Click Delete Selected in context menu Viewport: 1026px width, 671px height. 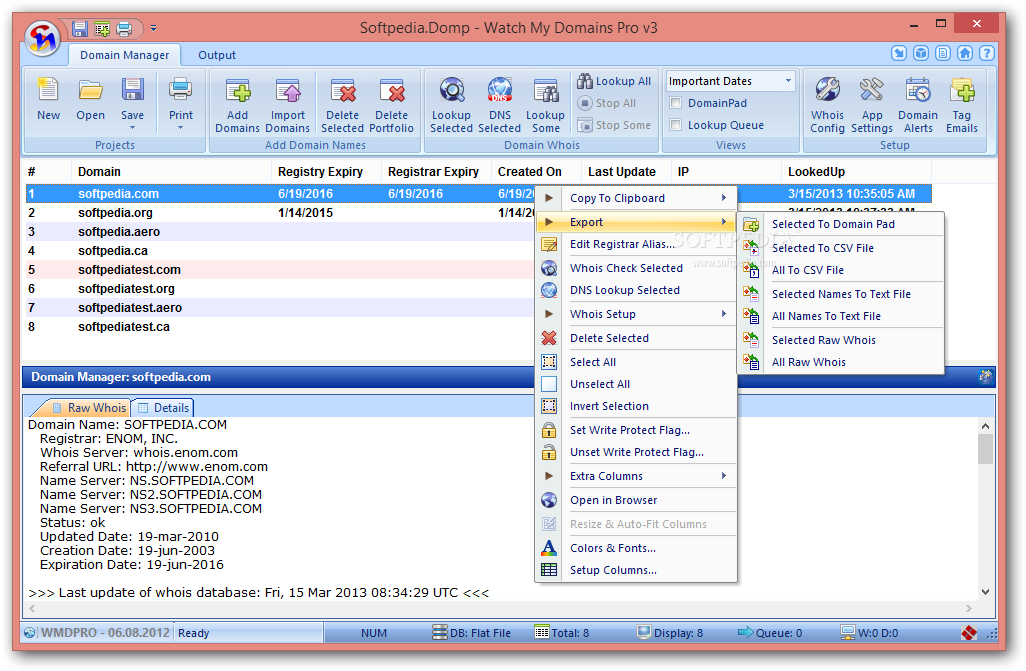pyautogui.click(x=636, y=338)
